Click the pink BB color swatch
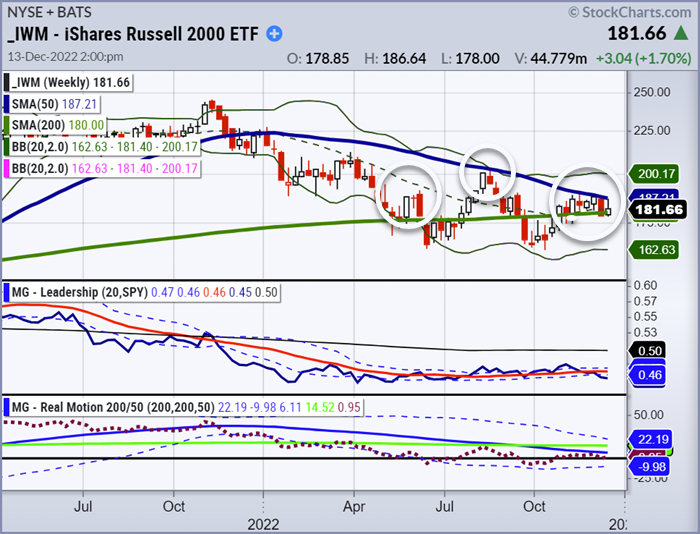The height and width of the screenshot is (534, 700). click(x=6, y=168)
